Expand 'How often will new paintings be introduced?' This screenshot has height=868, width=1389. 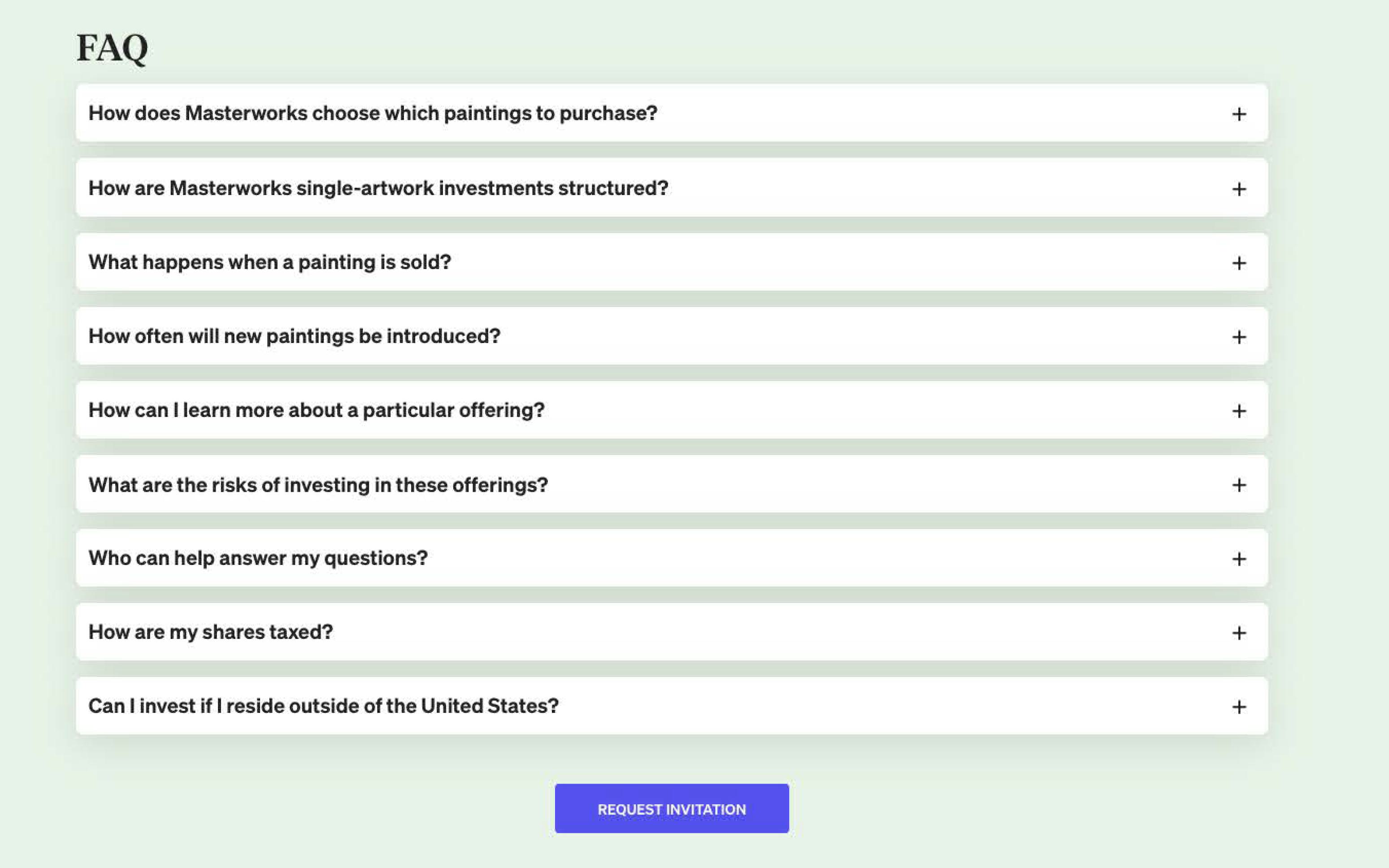(295, 336)
